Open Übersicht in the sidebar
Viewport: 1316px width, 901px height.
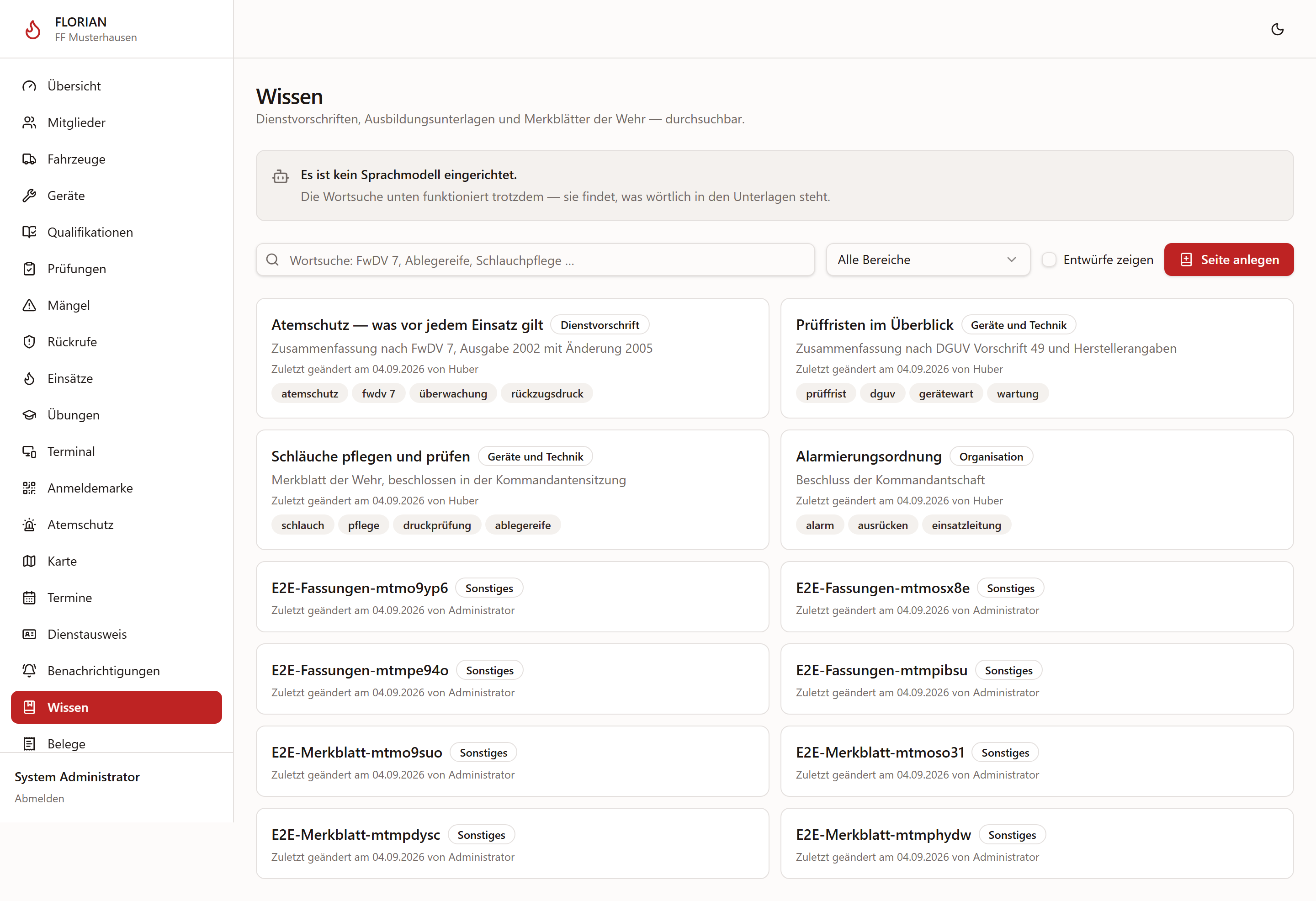(x=116, y=86)
